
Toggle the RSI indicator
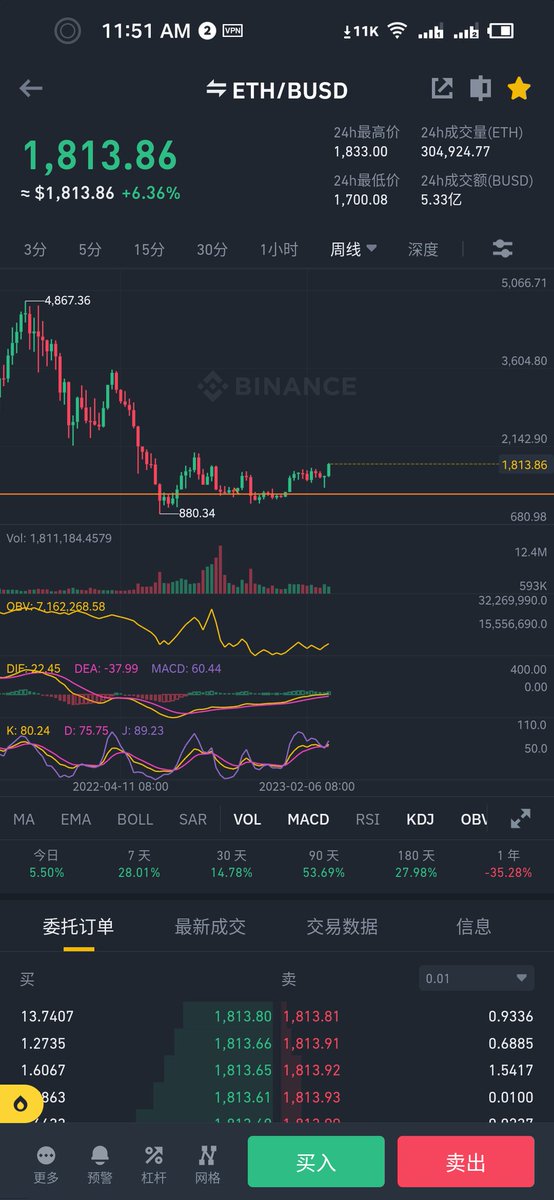click(x=368, y=819)
